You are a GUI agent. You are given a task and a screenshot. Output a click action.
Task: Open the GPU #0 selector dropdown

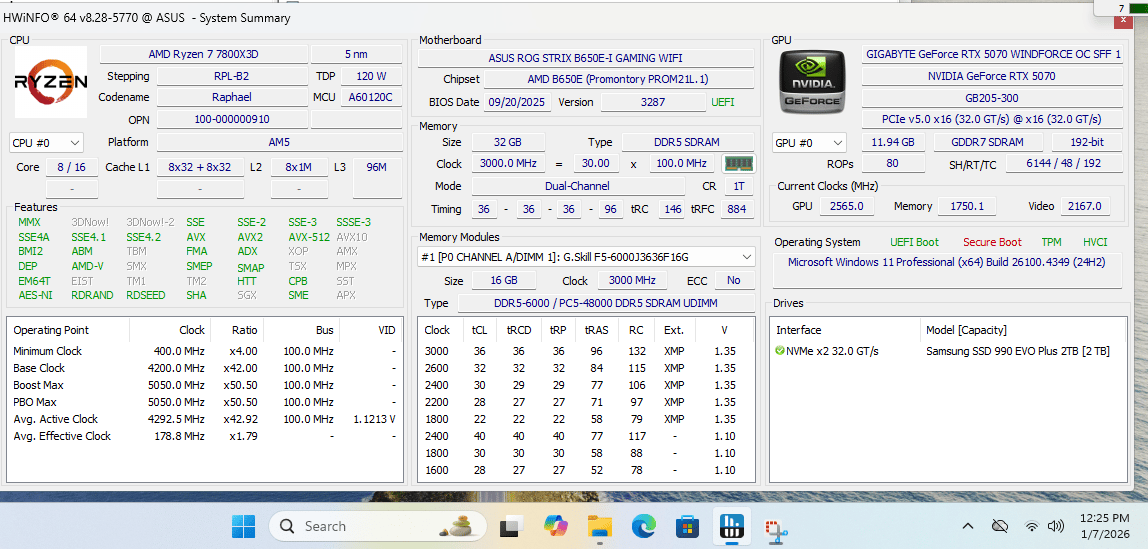tap(810, 142)
